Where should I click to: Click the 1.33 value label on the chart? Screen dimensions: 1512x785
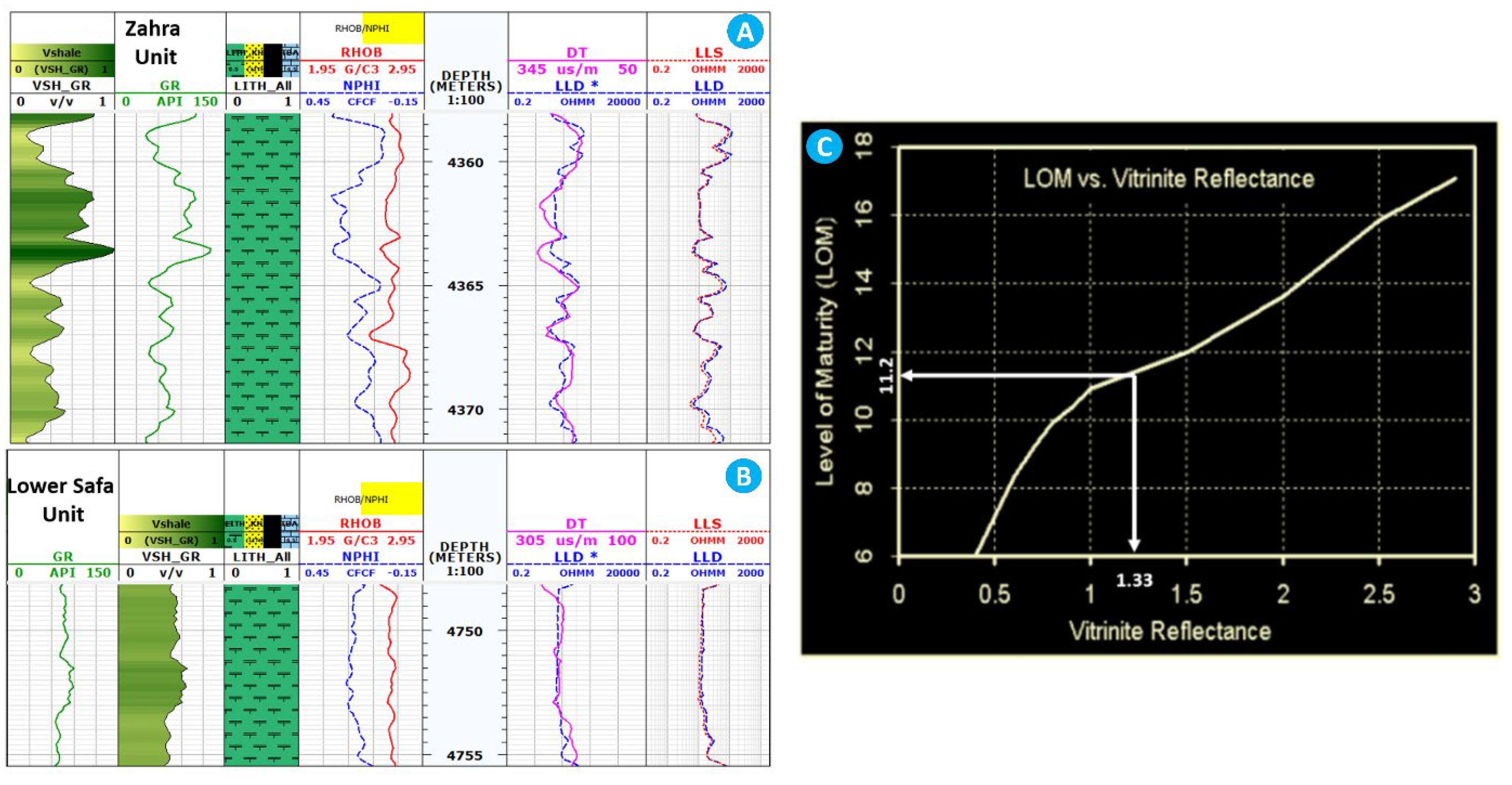(1134, 581)
